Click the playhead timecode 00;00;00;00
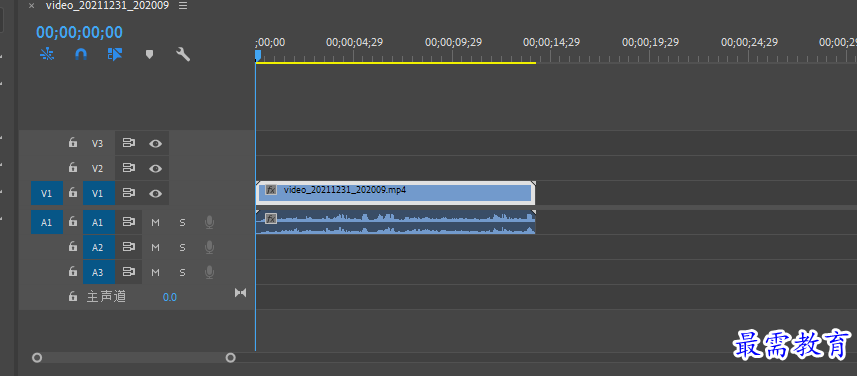The image size is (857, 376). pyautogui.click(x=79, y=32)
